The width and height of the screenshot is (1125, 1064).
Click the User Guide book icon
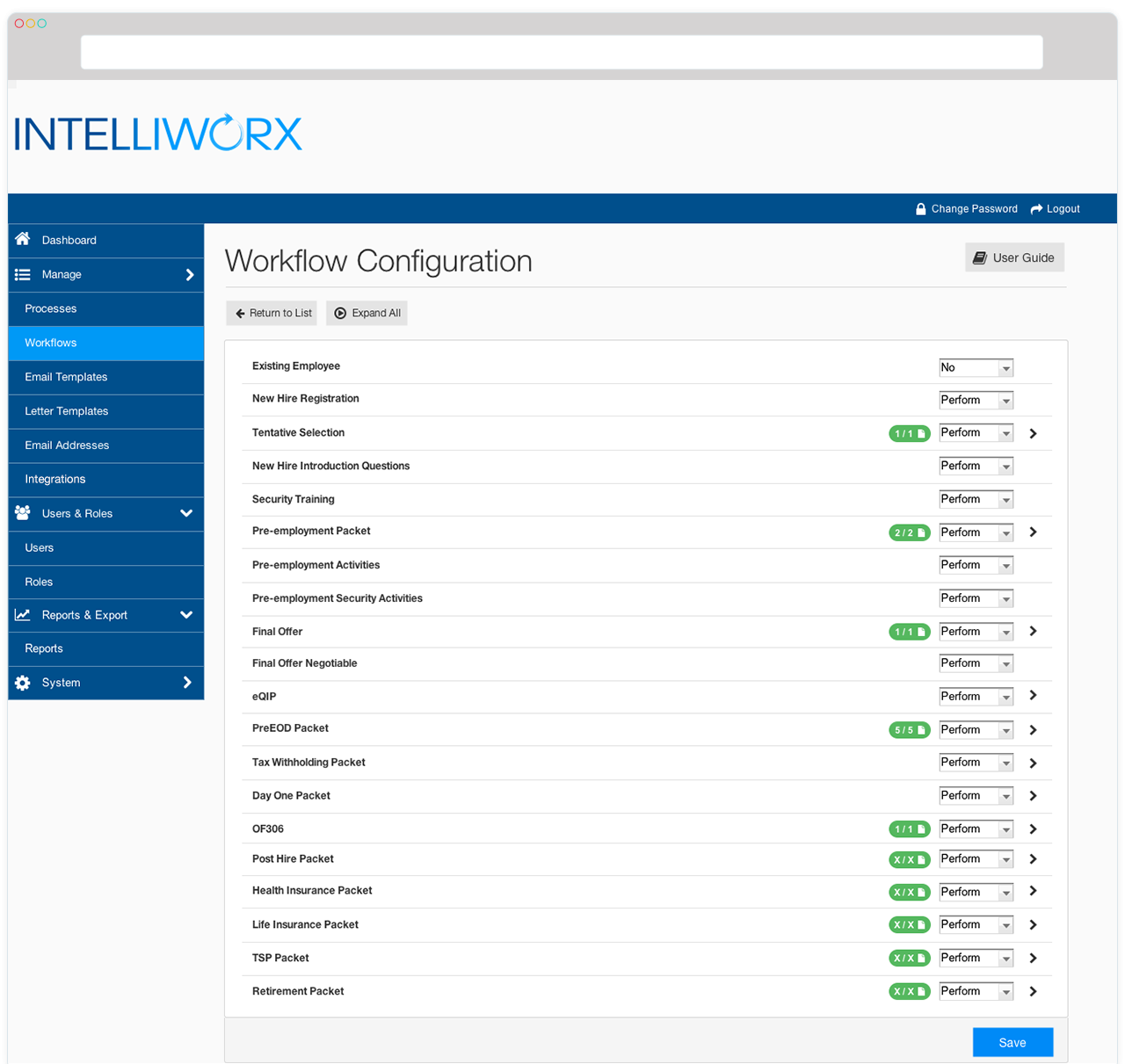(980, 257)
